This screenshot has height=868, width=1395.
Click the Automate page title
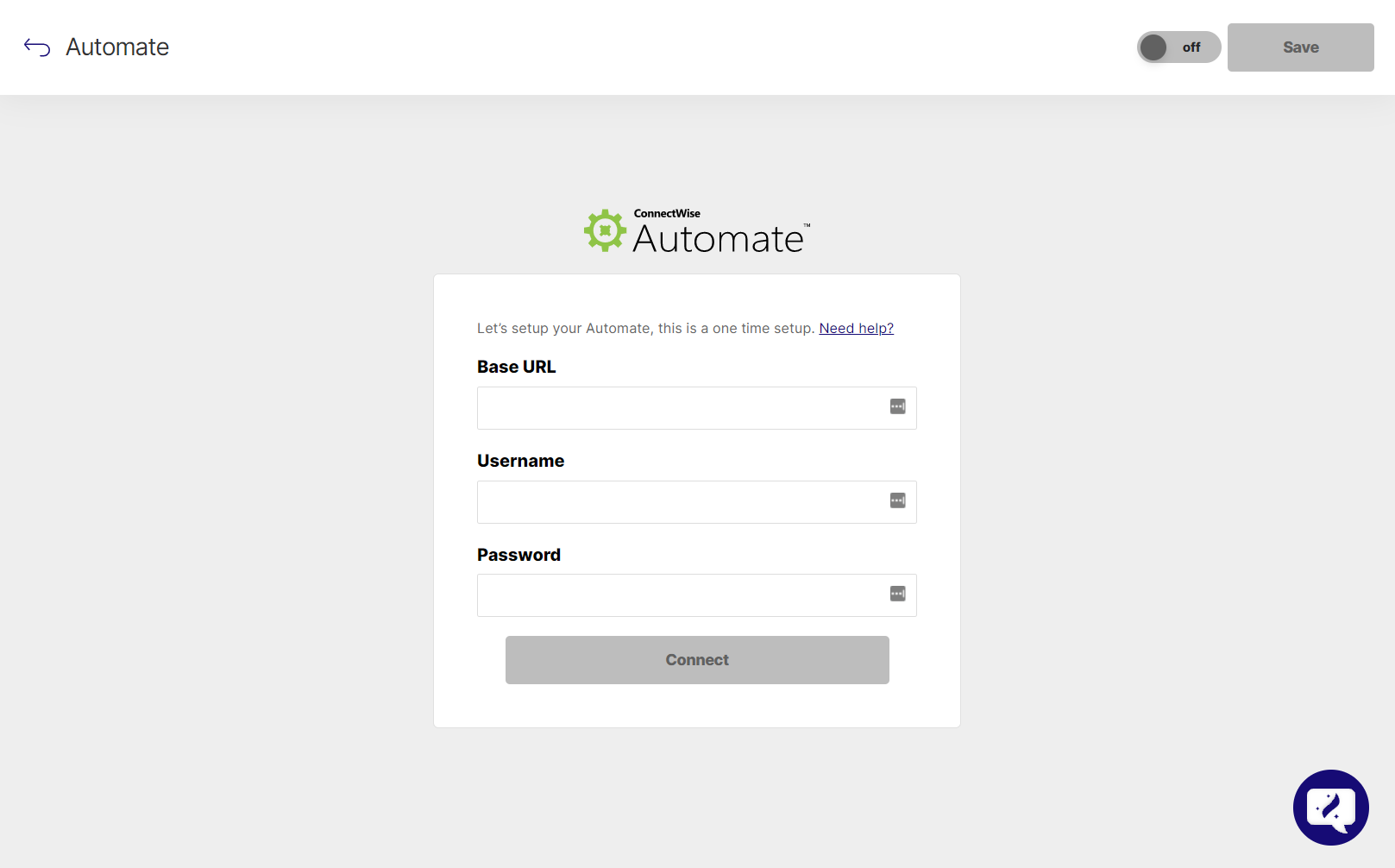pyautogui.click(x=117, y=47)
